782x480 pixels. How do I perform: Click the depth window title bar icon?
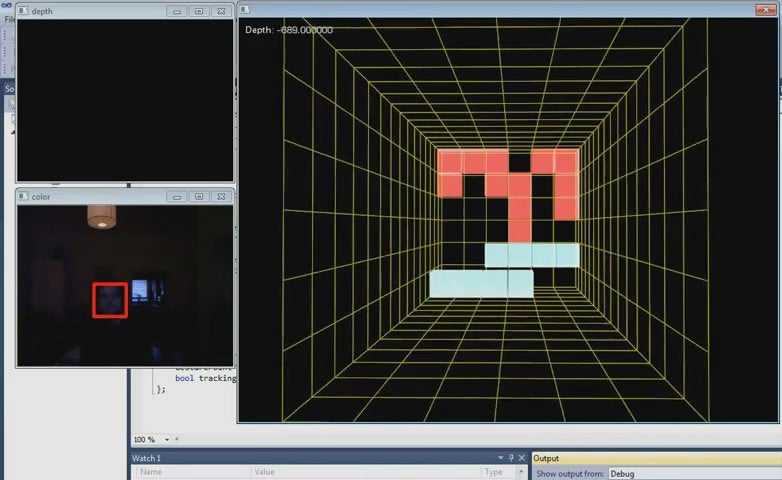[23, 10]
